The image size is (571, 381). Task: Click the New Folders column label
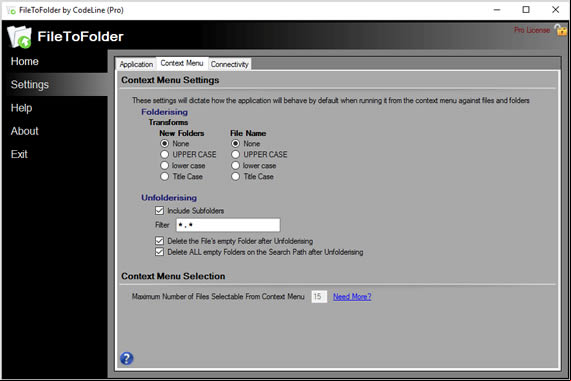182,133
